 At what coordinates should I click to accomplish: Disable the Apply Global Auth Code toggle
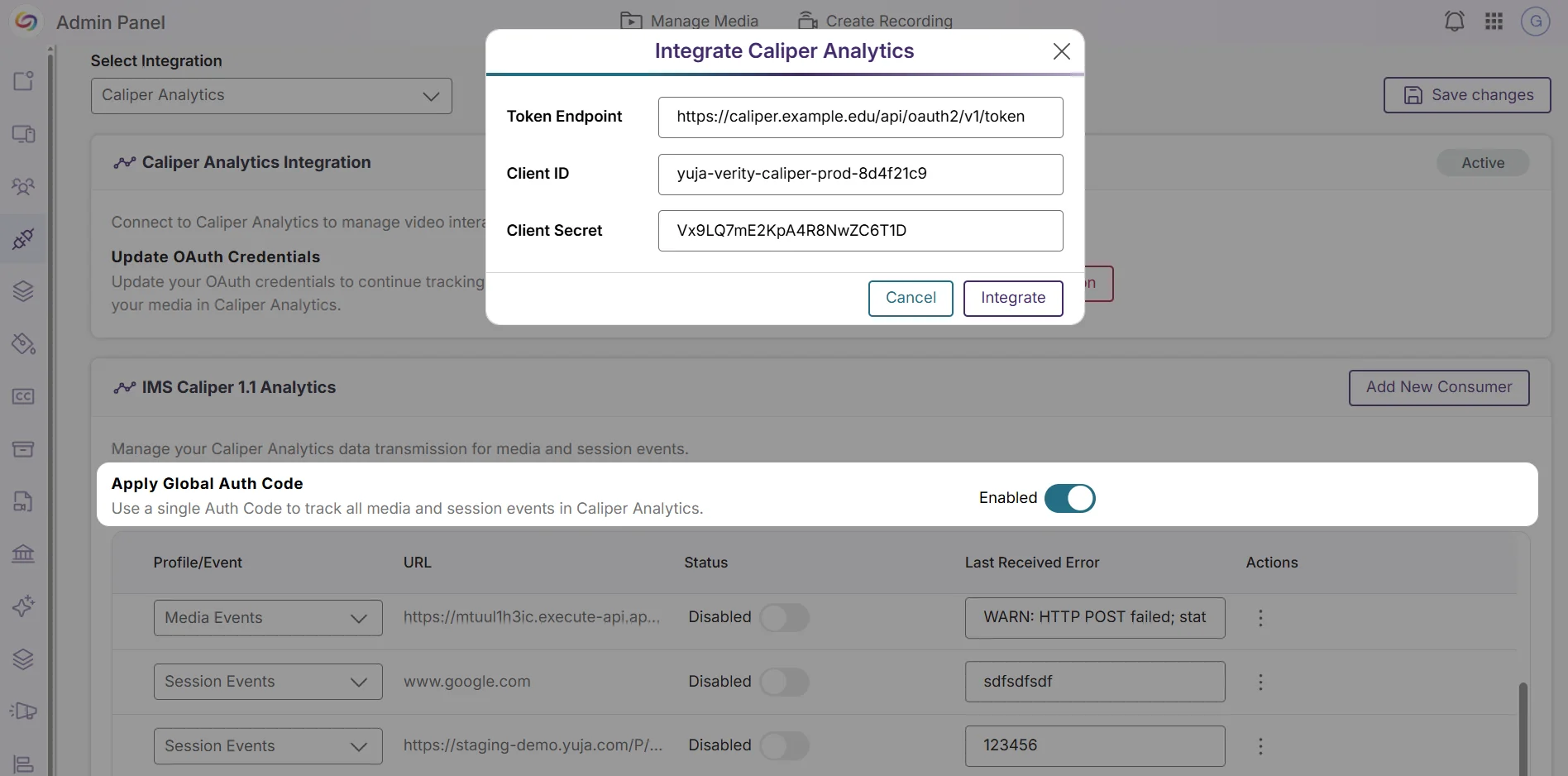point(1069,498)
